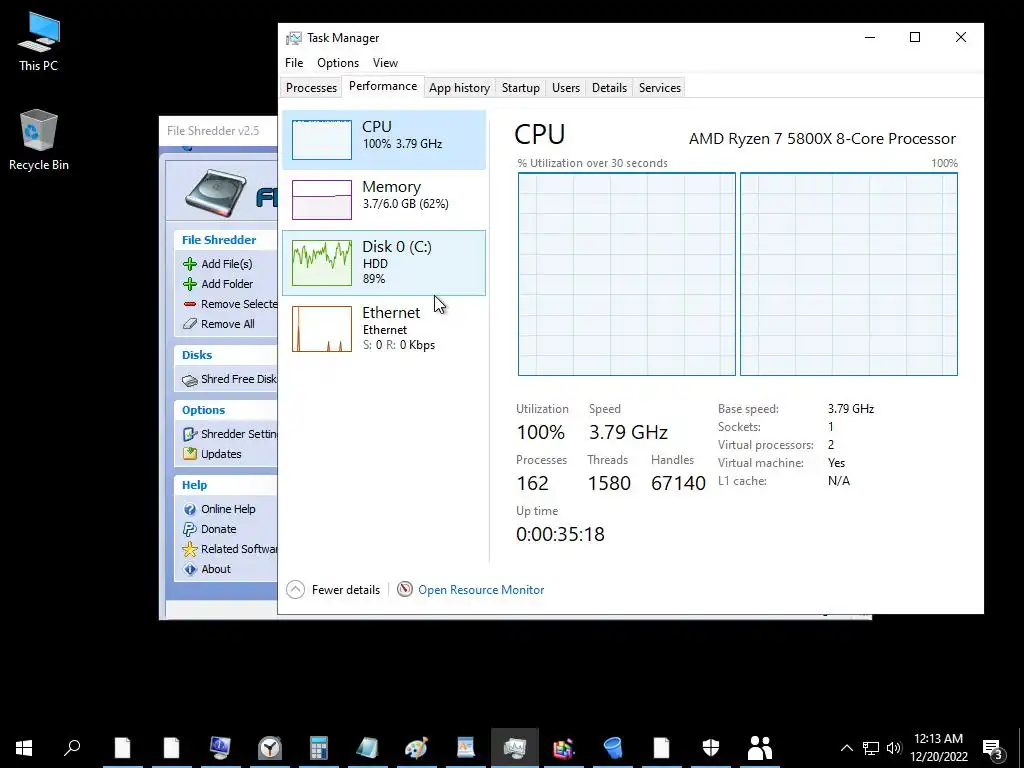
Task: Select the Recycle Bin desktop icon
Action: click(39, 140)
